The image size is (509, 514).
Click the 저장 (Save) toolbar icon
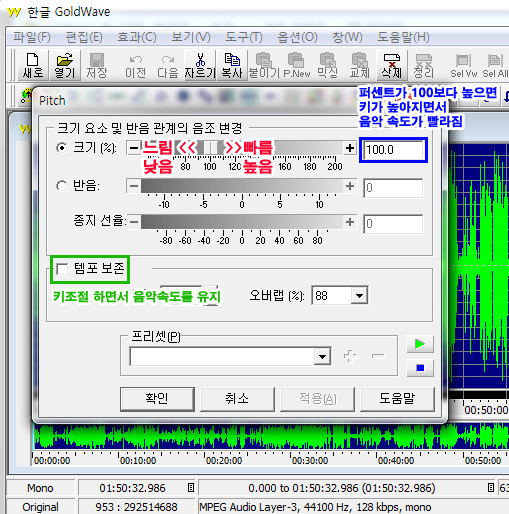(x=97, y=65)
